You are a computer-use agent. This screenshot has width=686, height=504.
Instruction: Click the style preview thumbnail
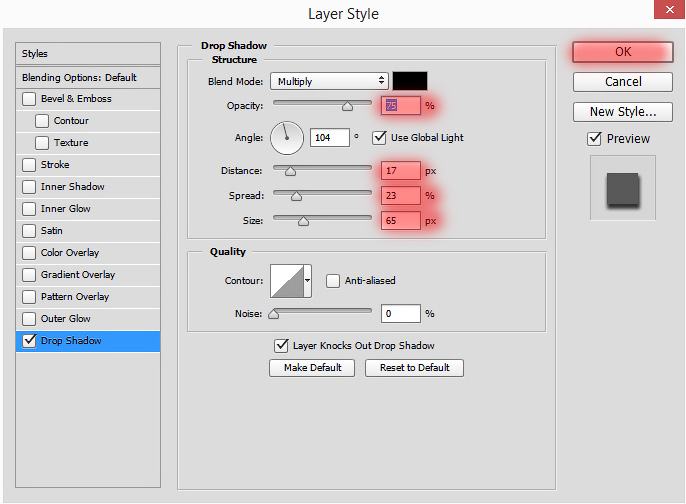pyautogui.click(x=623, y=188)
